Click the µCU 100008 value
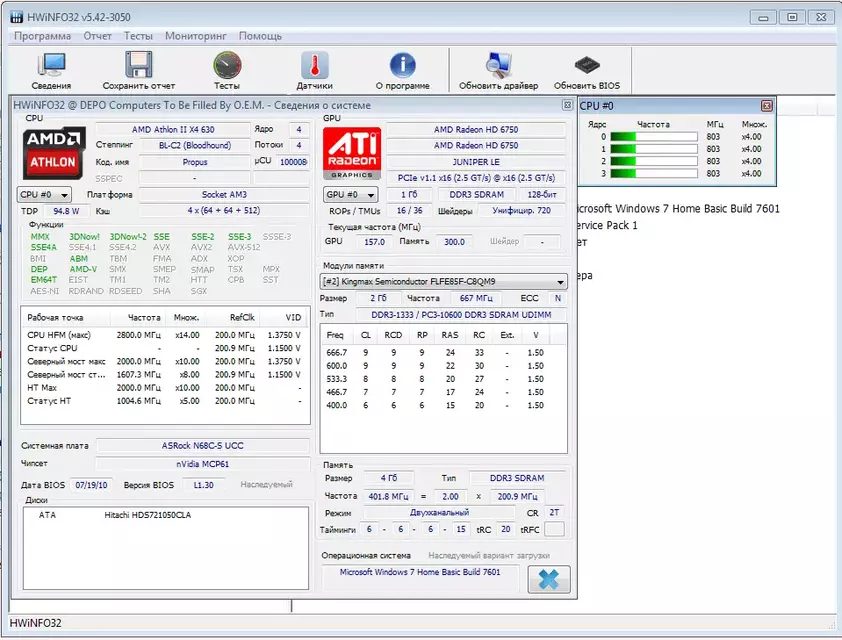This screenshot has width=842, height=640. (293, 162)
